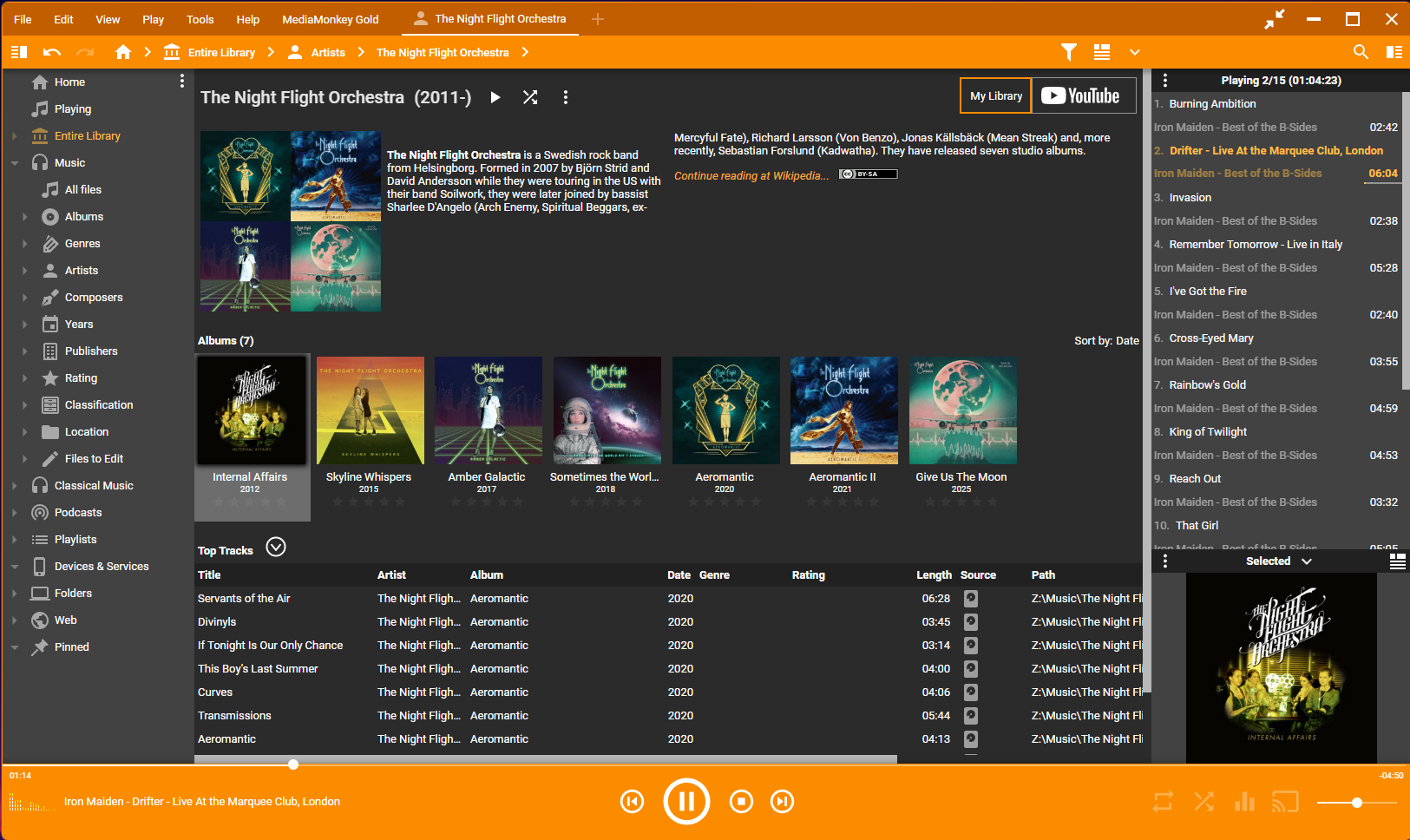Shuffle play The Night Flight Orchestra
Screen dimensions: 1410x840
pos(530,97)
